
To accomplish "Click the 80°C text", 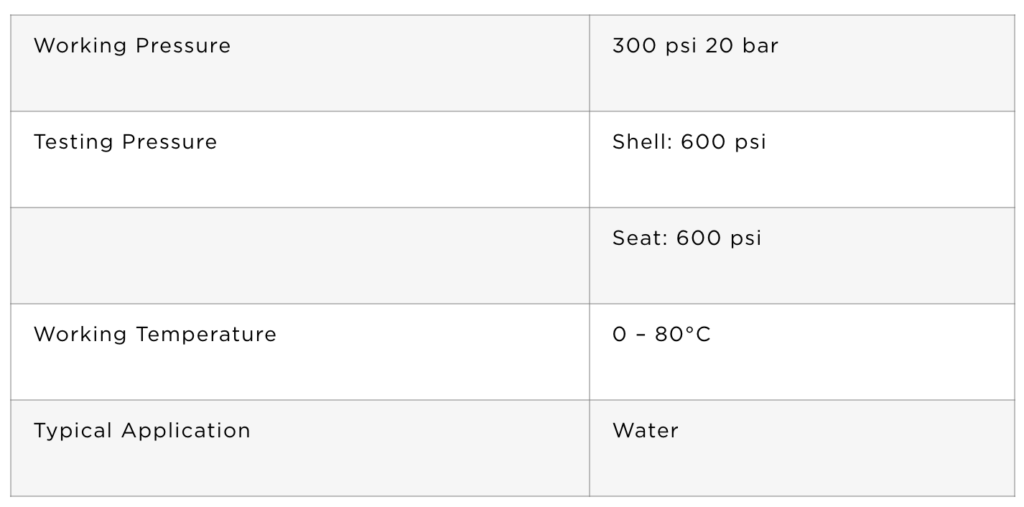I will tap(682, 335).
